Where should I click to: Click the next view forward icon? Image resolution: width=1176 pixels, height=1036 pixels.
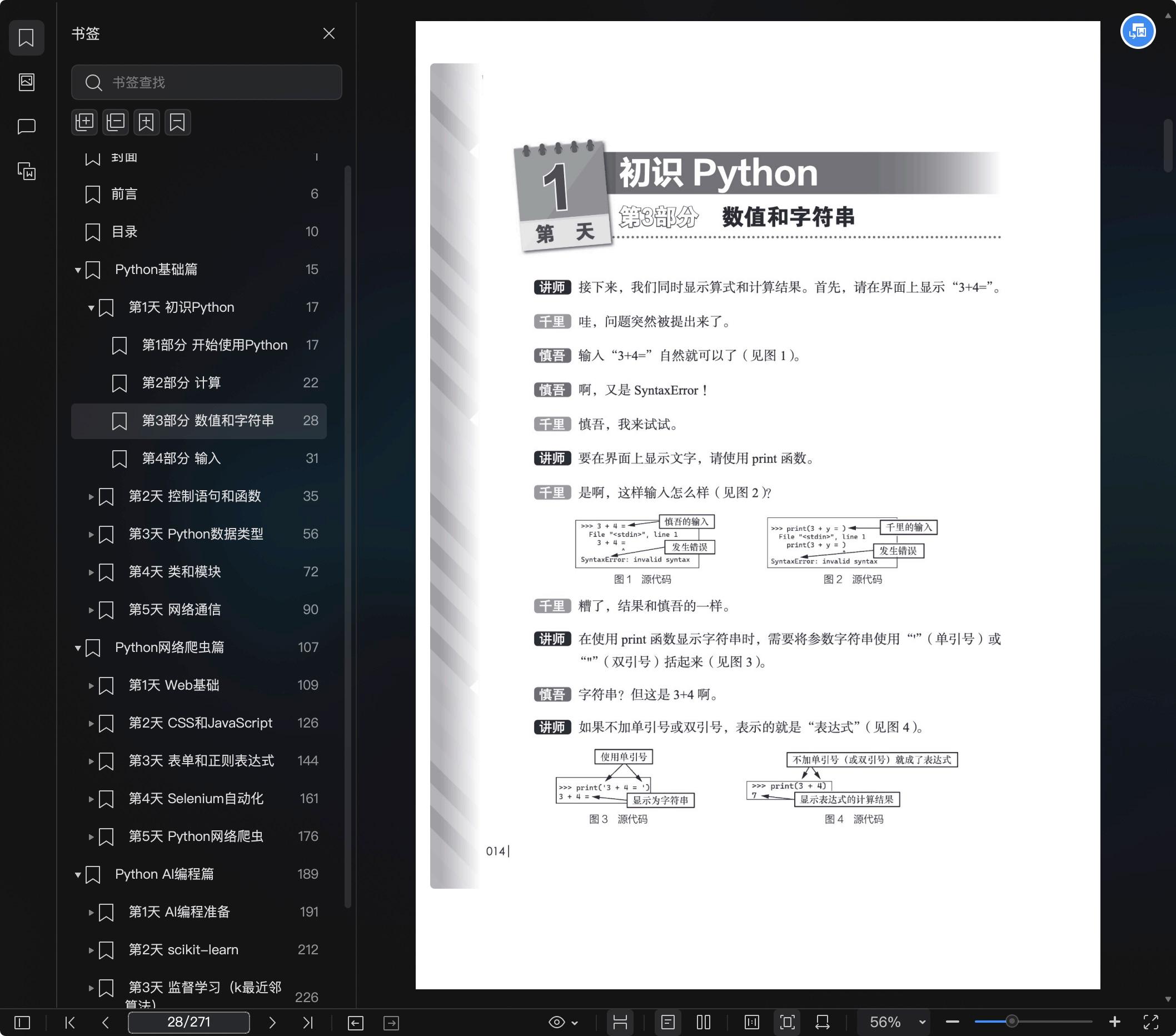(x=391, y=1022)
